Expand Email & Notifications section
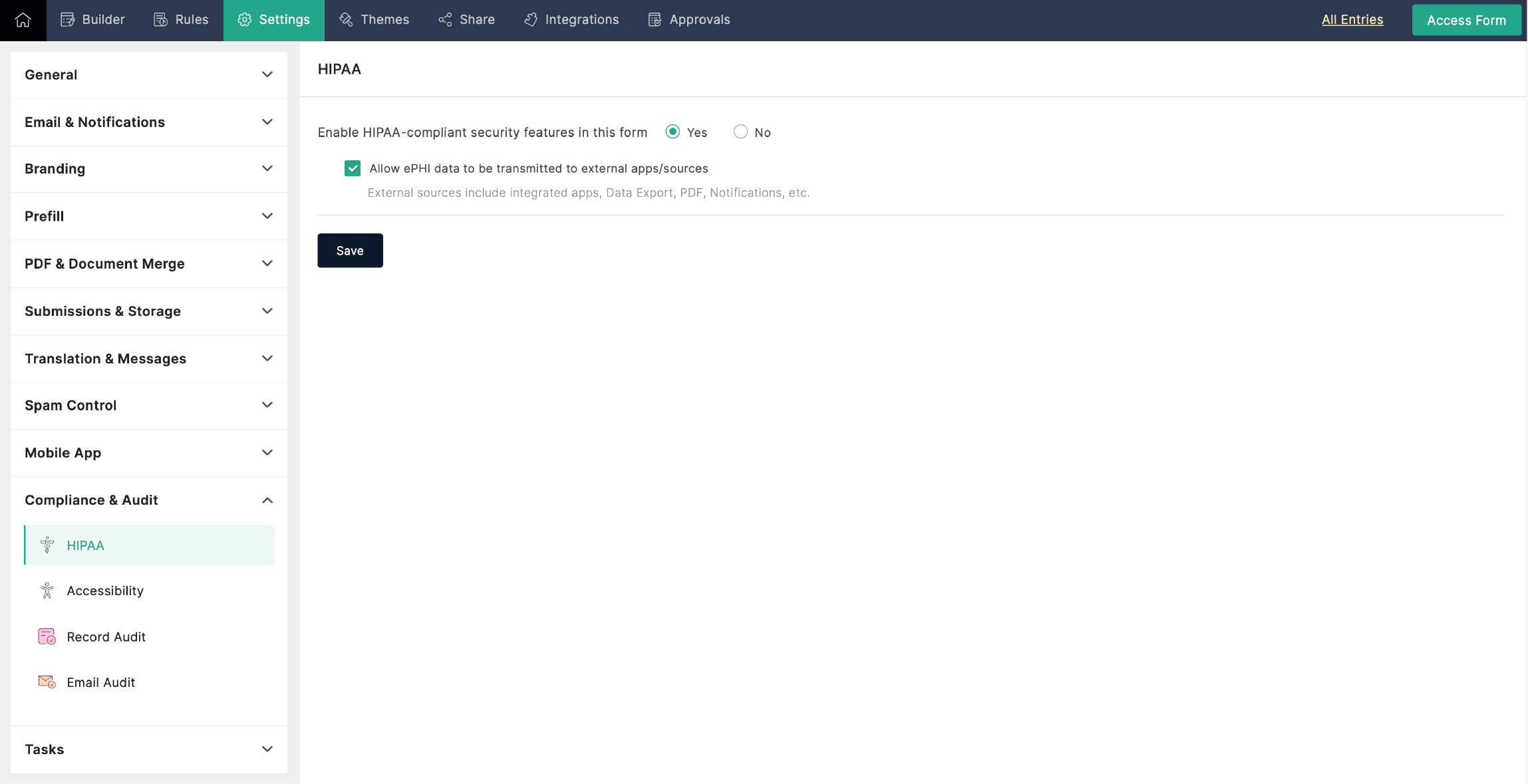The width and height of the screenshot is (1528, 784). [x=149, y=122]
